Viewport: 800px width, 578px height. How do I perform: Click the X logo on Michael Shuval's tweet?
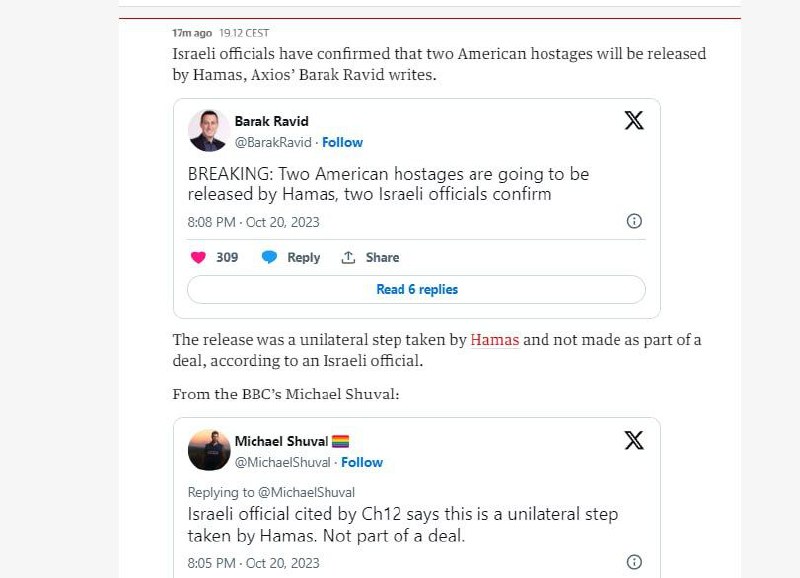pos(634,440)
